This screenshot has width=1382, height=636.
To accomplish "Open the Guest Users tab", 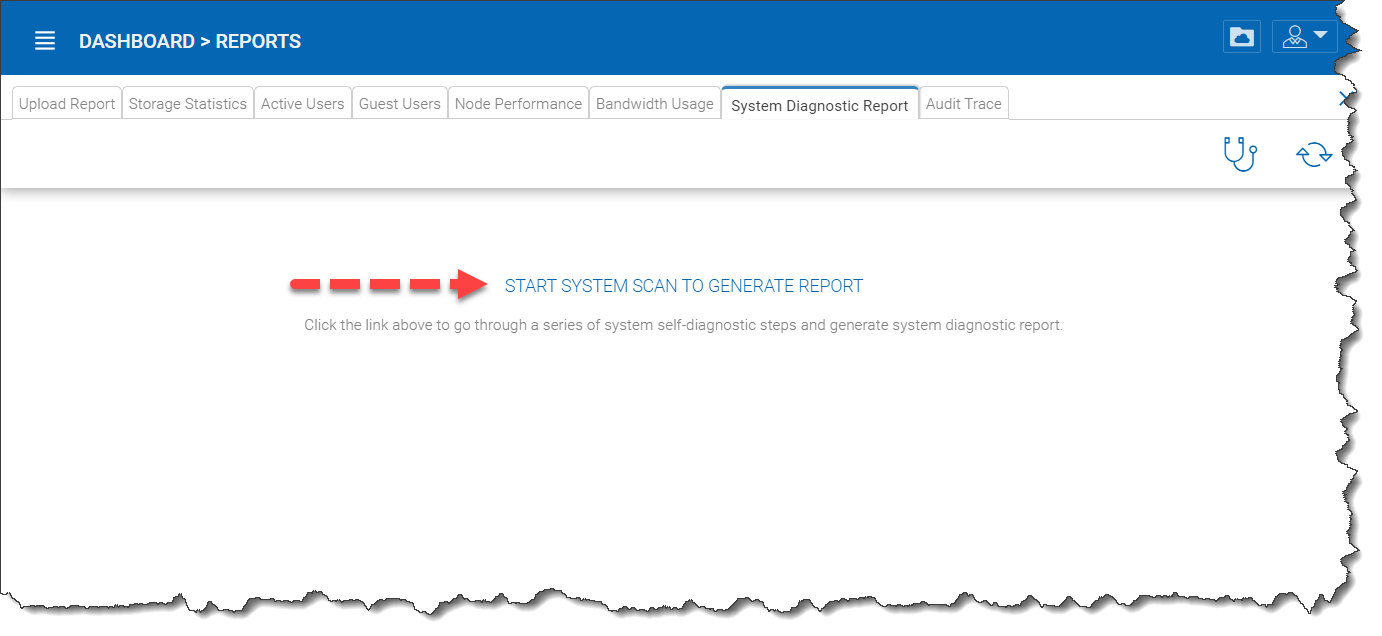I will 400,103.
